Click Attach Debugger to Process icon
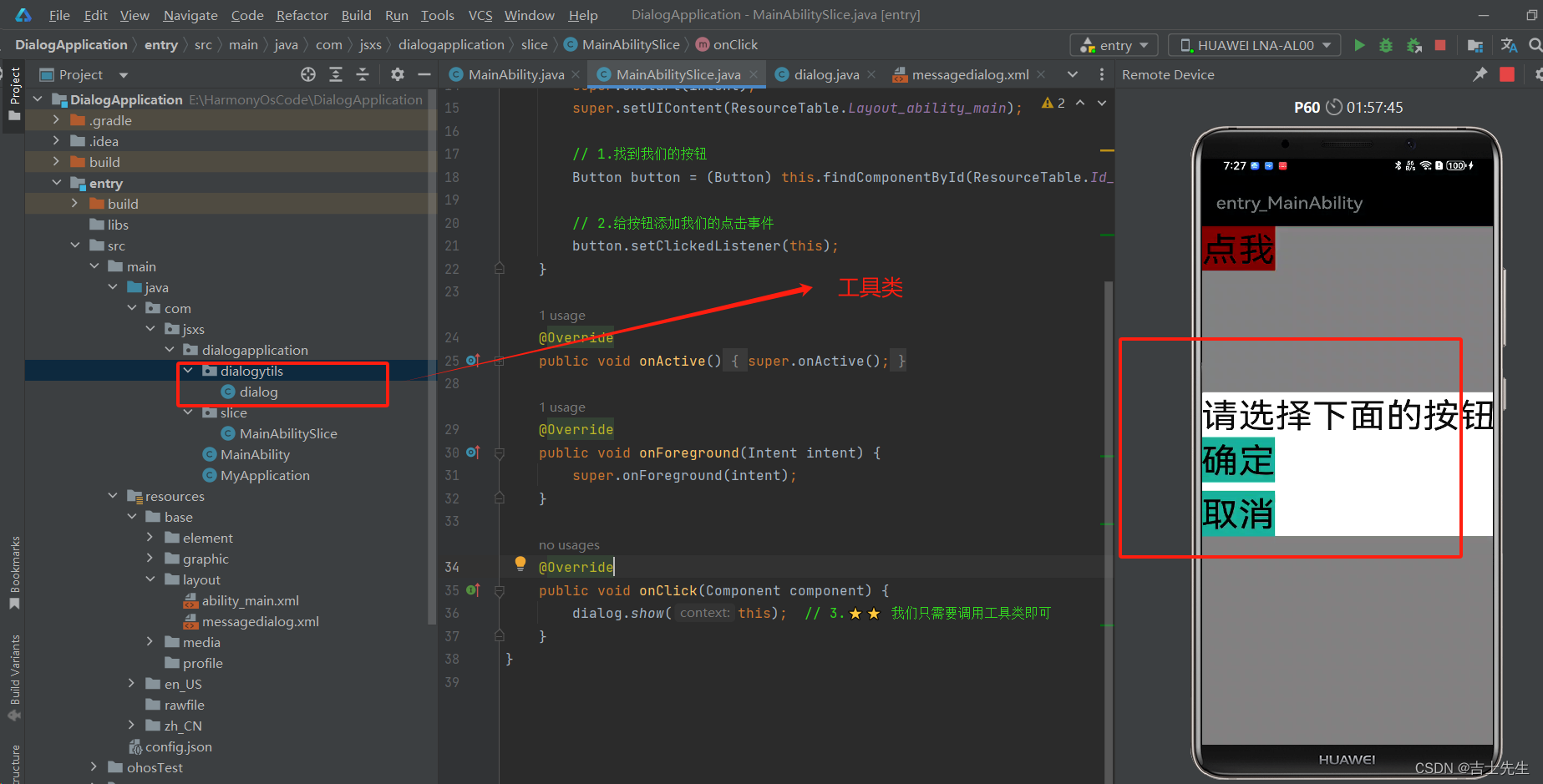The height and width of the screenshot is (784, 1543). 1414,45
